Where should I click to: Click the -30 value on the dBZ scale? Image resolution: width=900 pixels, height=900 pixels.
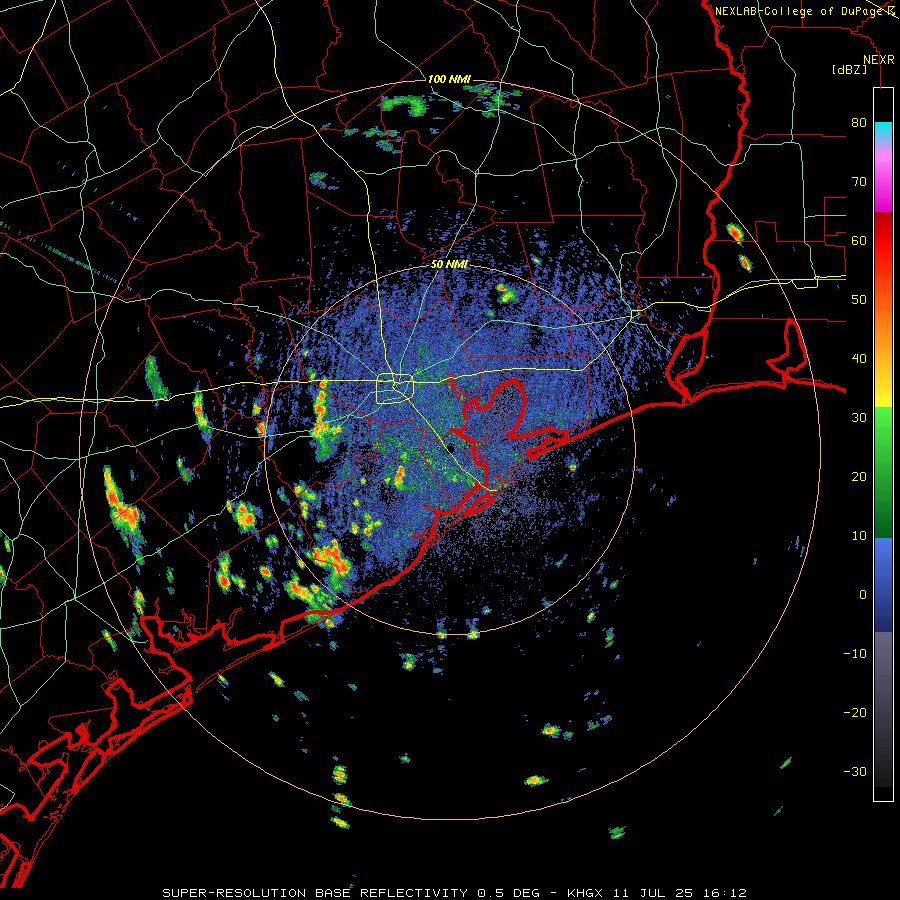[x=855, y=772]
